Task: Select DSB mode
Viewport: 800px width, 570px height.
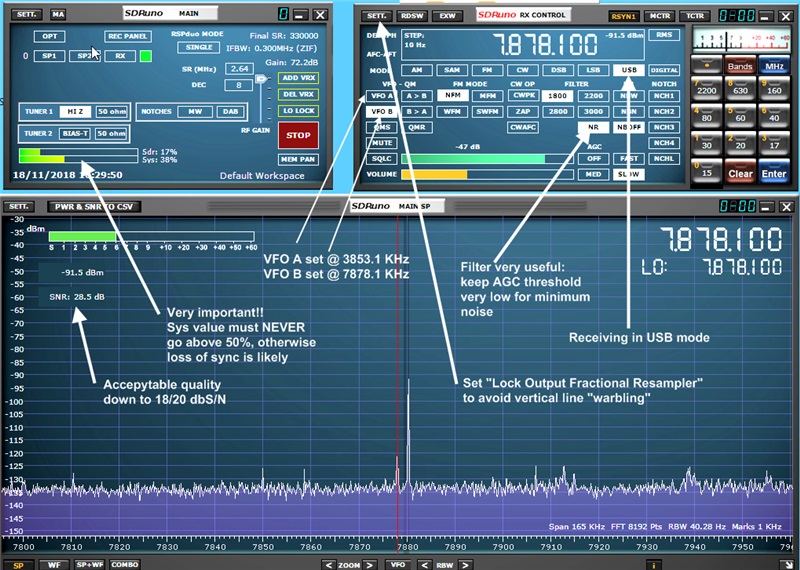Action: (x=558, y=70)
